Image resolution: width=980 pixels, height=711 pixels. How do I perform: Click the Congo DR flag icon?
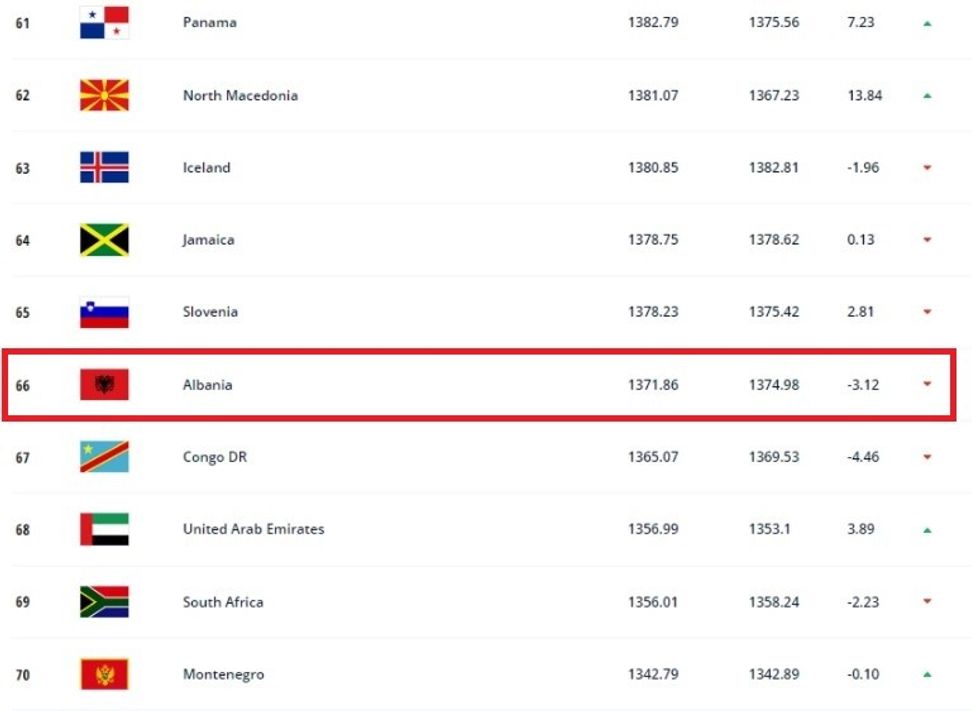click(104, 457)
